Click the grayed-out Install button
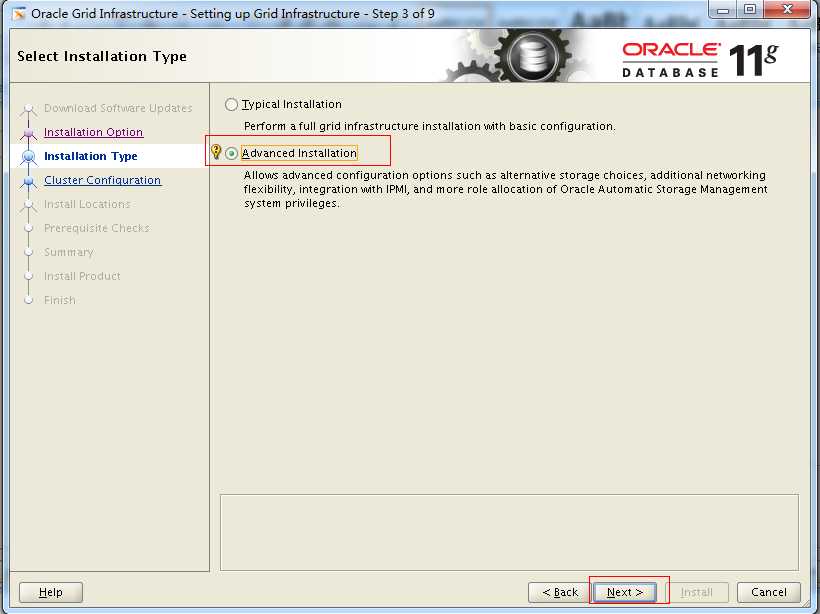The width and height of the screenshot is (820, 614). point(697,592)
